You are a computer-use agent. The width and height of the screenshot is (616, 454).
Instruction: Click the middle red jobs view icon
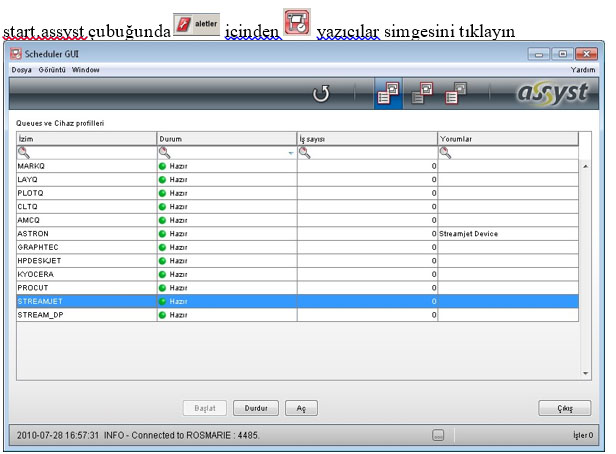tap(422, 93)
